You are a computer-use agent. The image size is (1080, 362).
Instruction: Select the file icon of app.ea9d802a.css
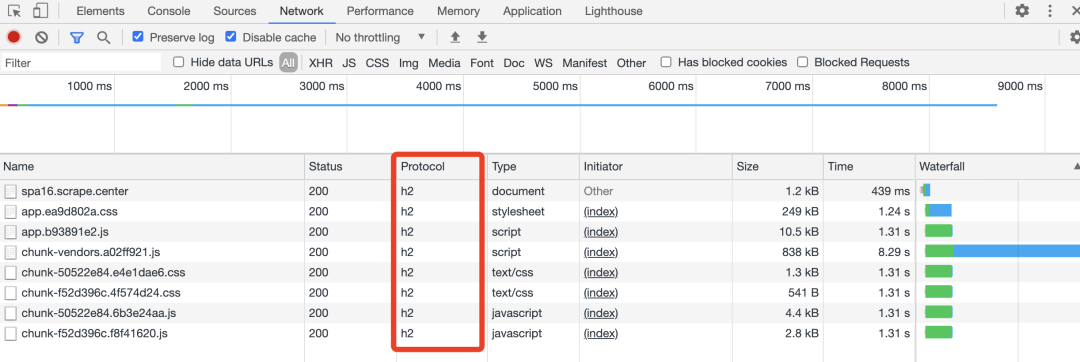[10, 211]
